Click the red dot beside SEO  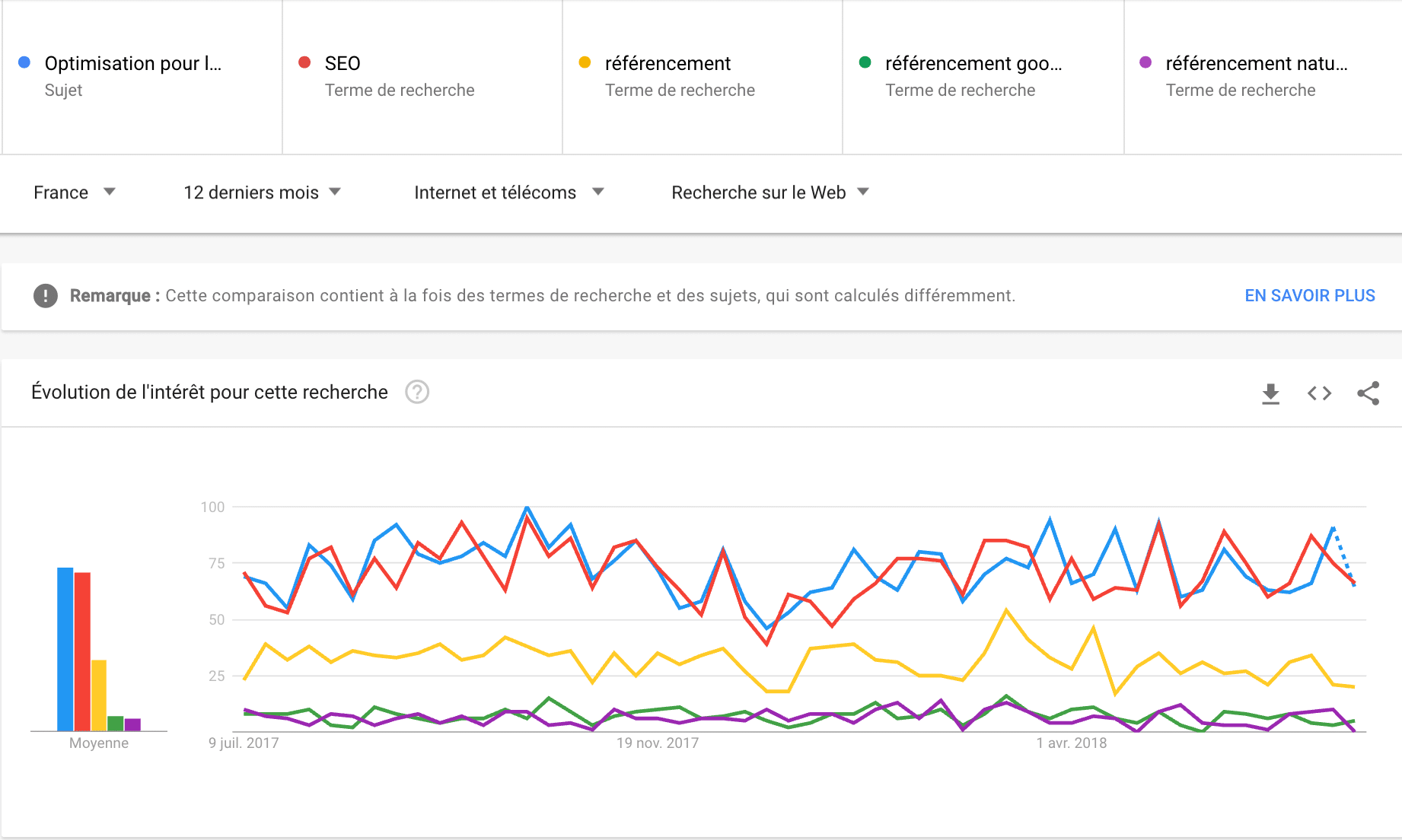[304, 62]
